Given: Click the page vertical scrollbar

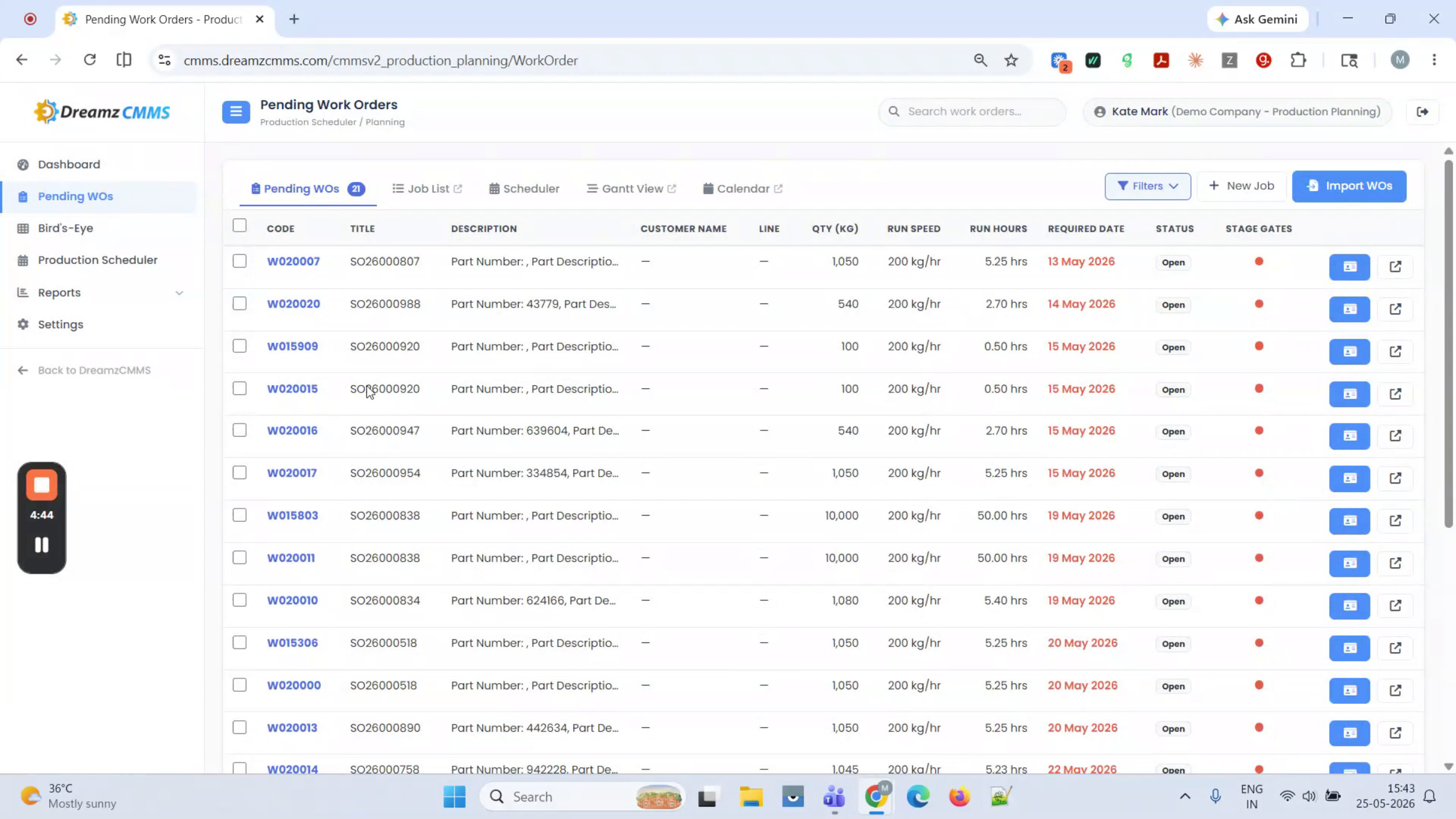Looking at the screenshot, I should [x=1448, y=343].
